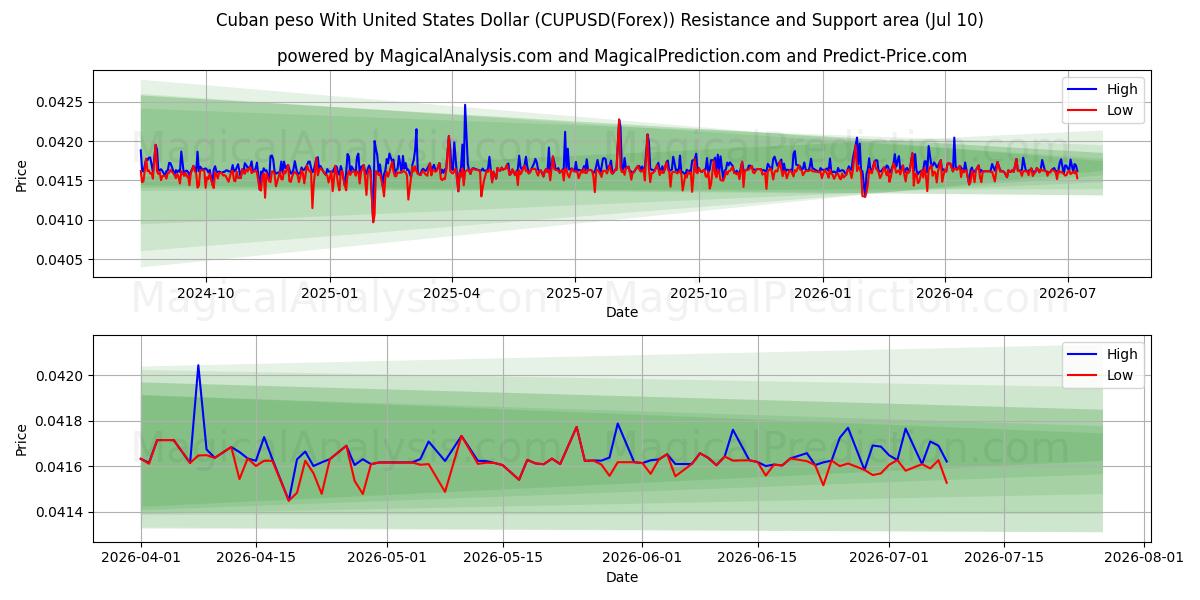Click the 2026-04 x-axis tick label

point(945,293)
